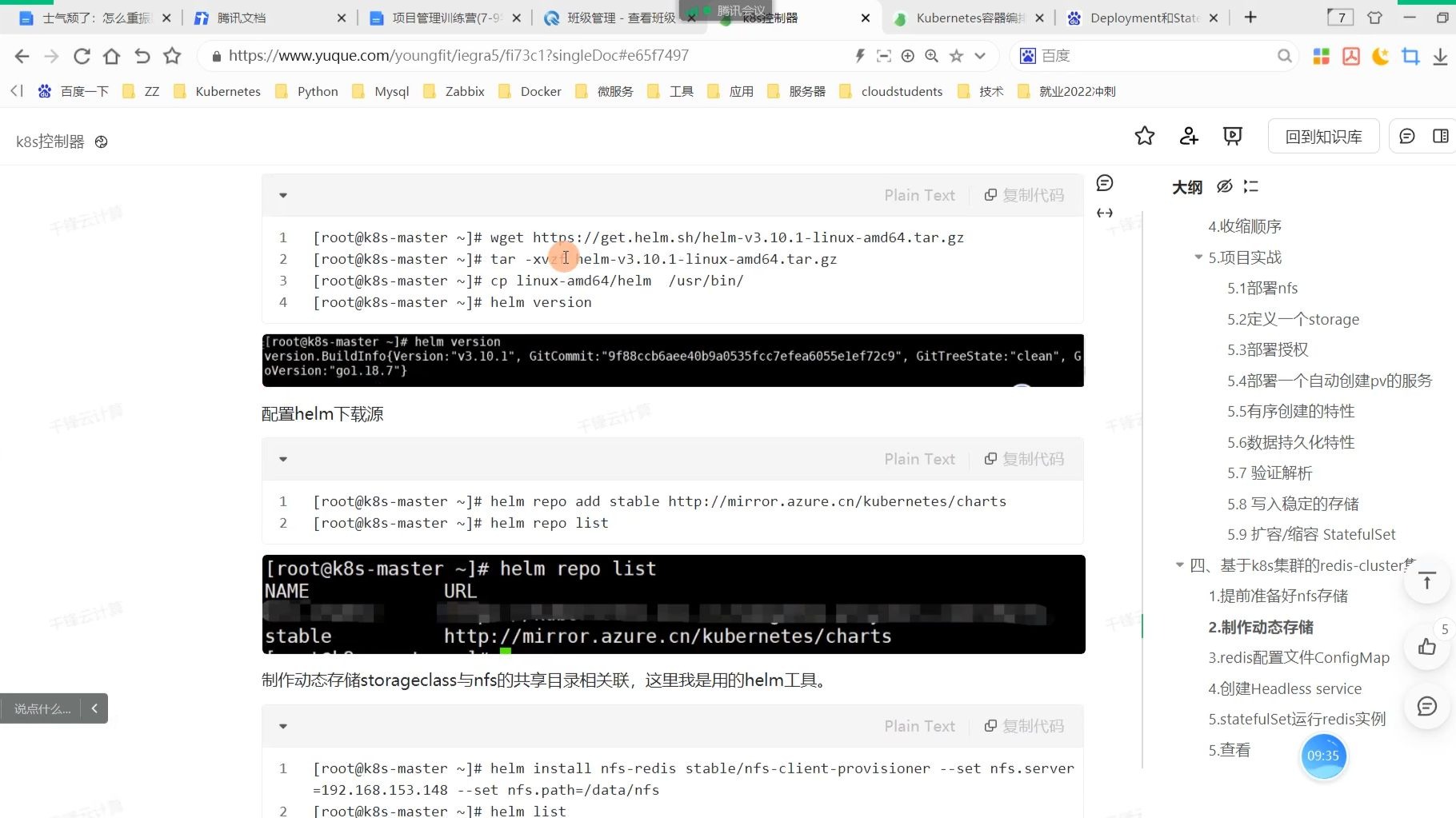Open reader mode icon in address bar
The height and width of the screenshot is (818, 1456).
884,56
